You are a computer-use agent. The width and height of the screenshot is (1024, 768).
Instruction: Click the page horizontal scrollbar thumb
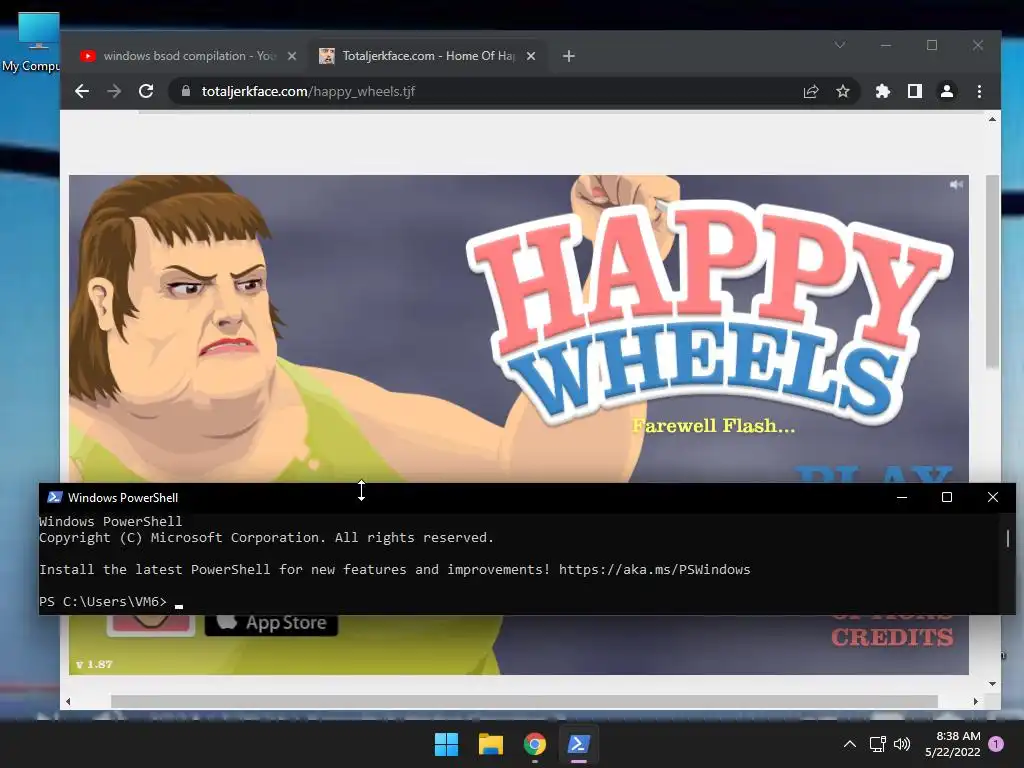[x=524, y=701]
